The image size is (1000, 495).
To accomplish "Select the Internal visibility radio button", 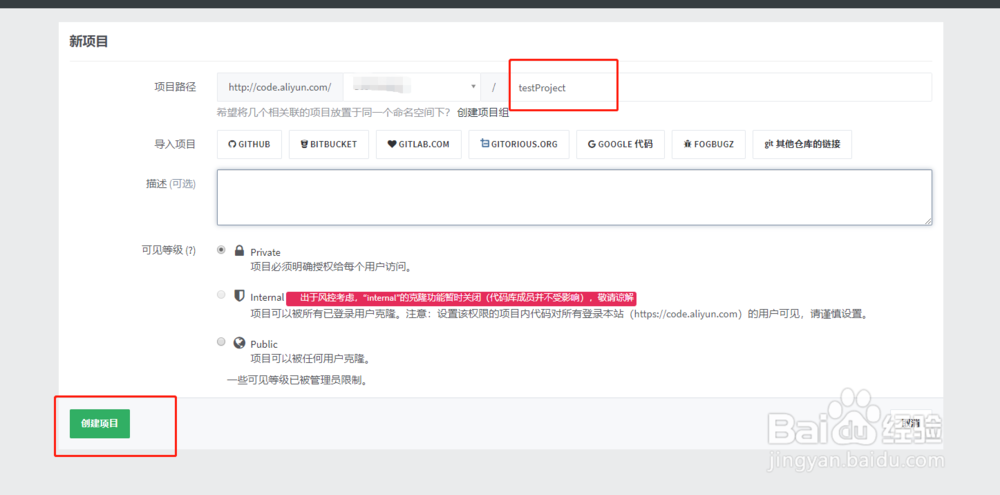I will (221, 295).
